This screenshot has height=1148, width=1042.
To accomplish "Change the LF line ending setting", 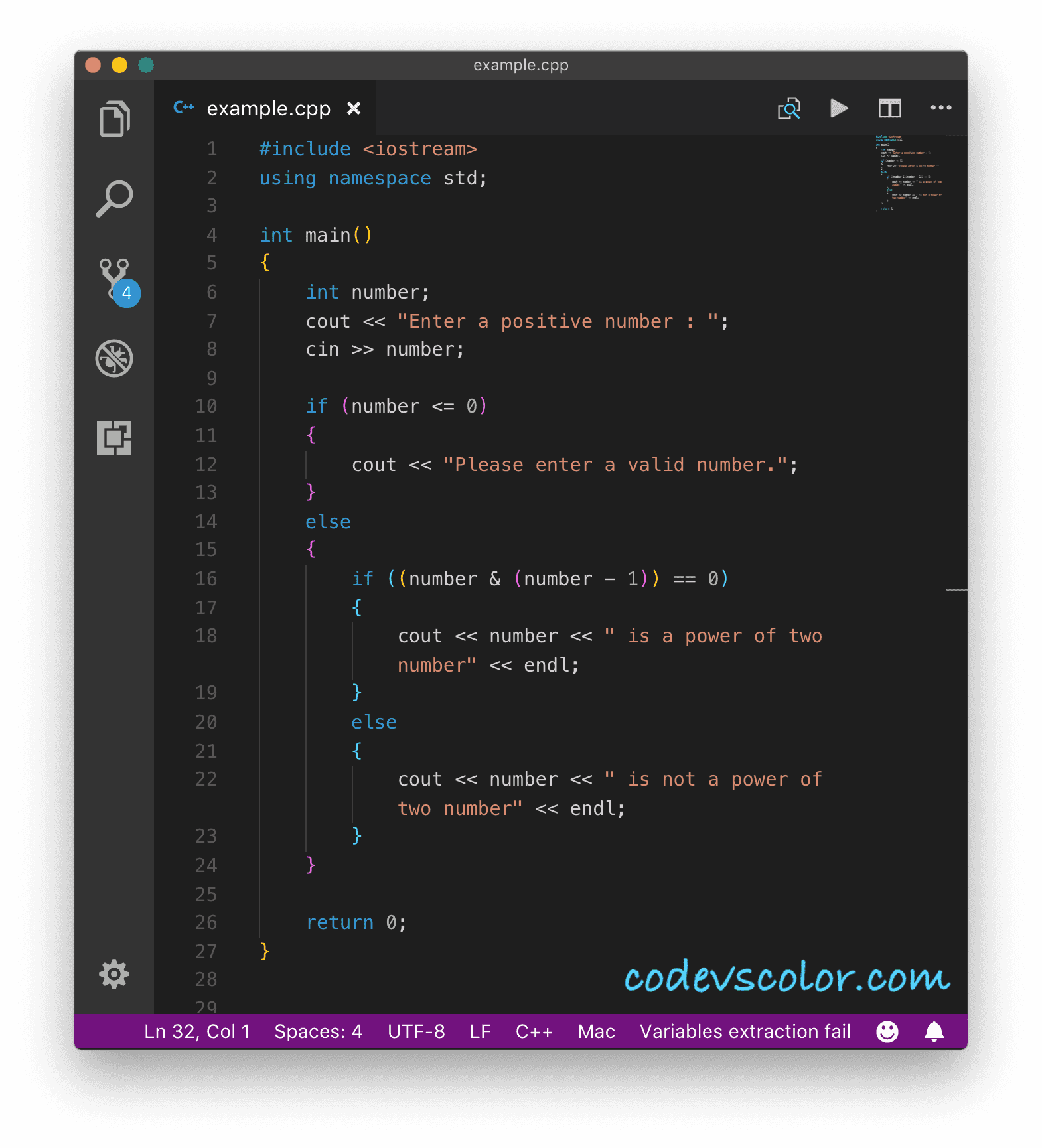I will [x=480, y=1031].
